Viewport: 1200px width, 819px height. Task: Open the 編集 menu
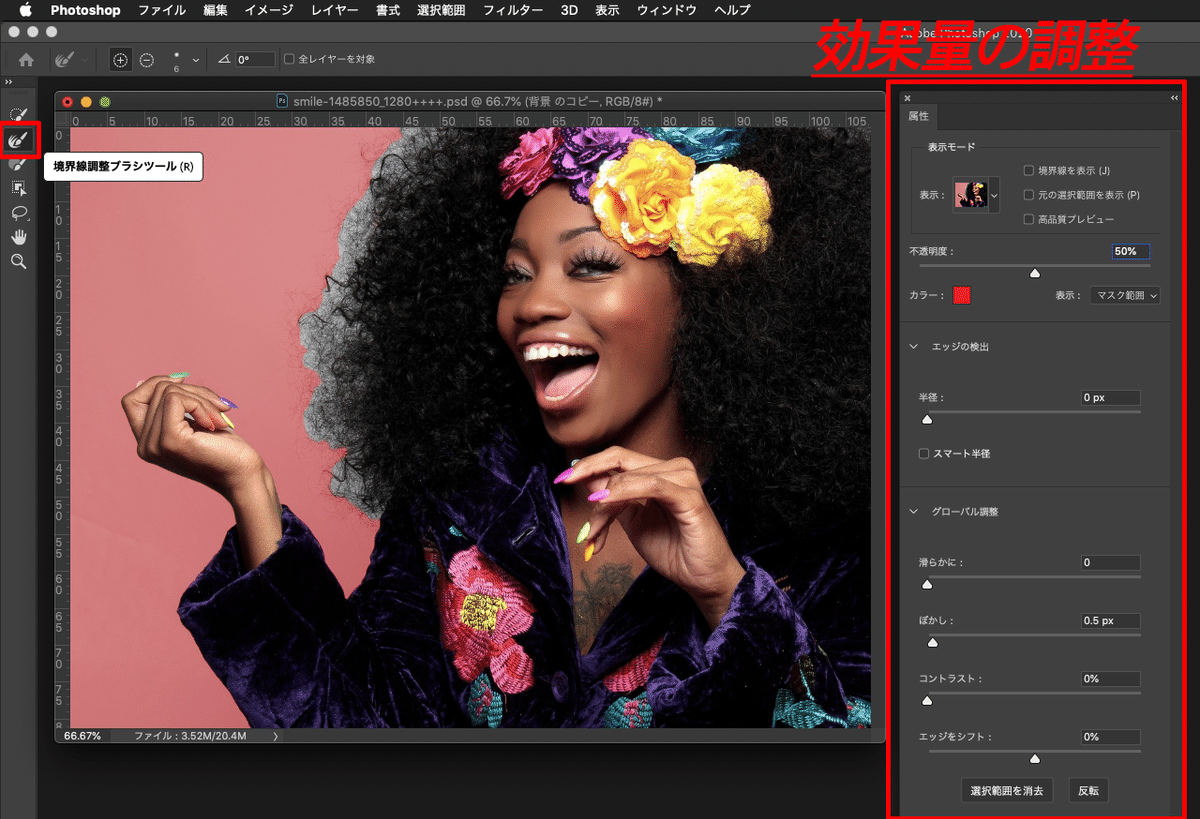[x=215, y=10]
